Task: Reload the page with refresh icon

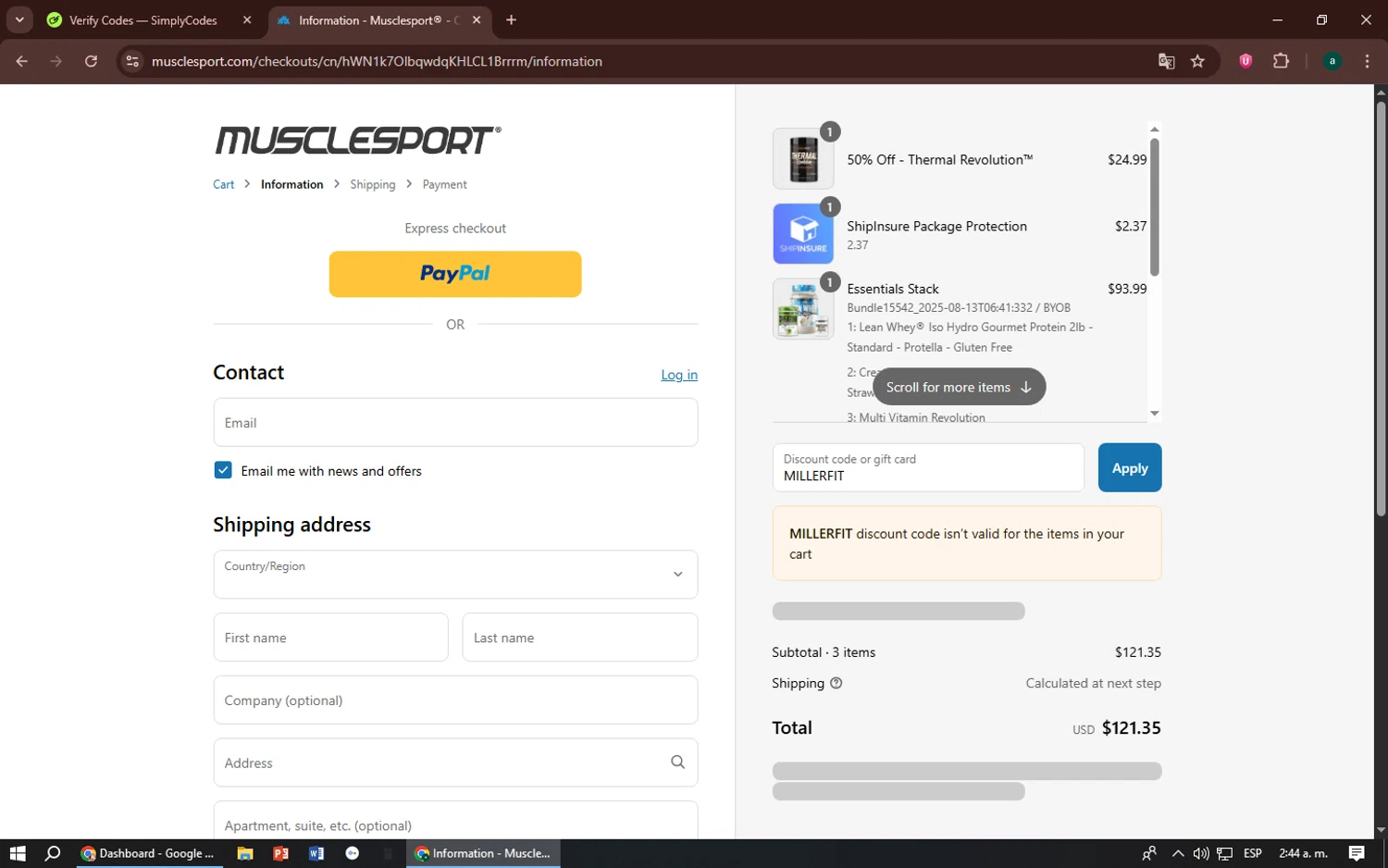Action: pyautogui.click(x=91, y=61)
